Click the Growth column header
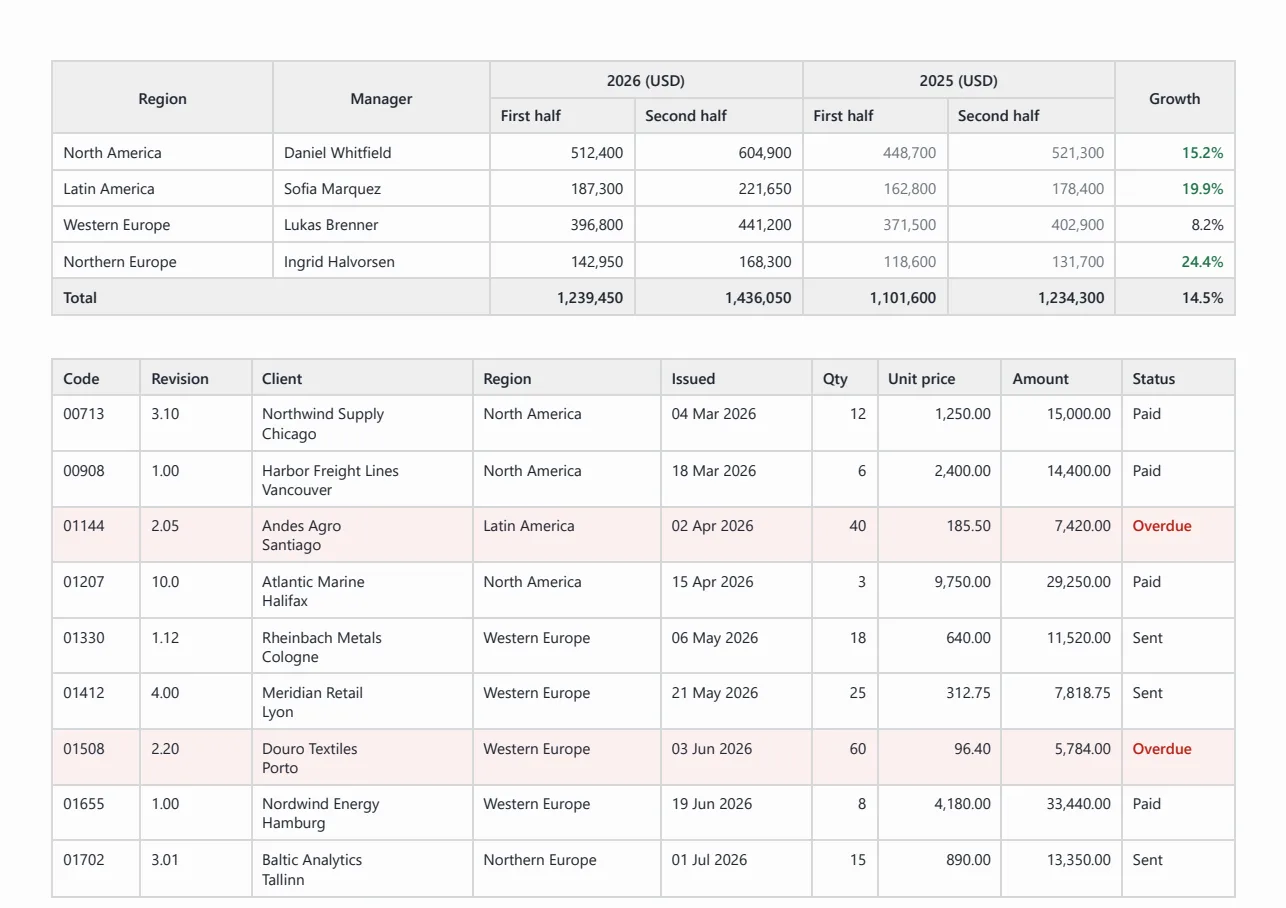The width and height of the screenshot is (1286, 908). [x=1174, y=98]
